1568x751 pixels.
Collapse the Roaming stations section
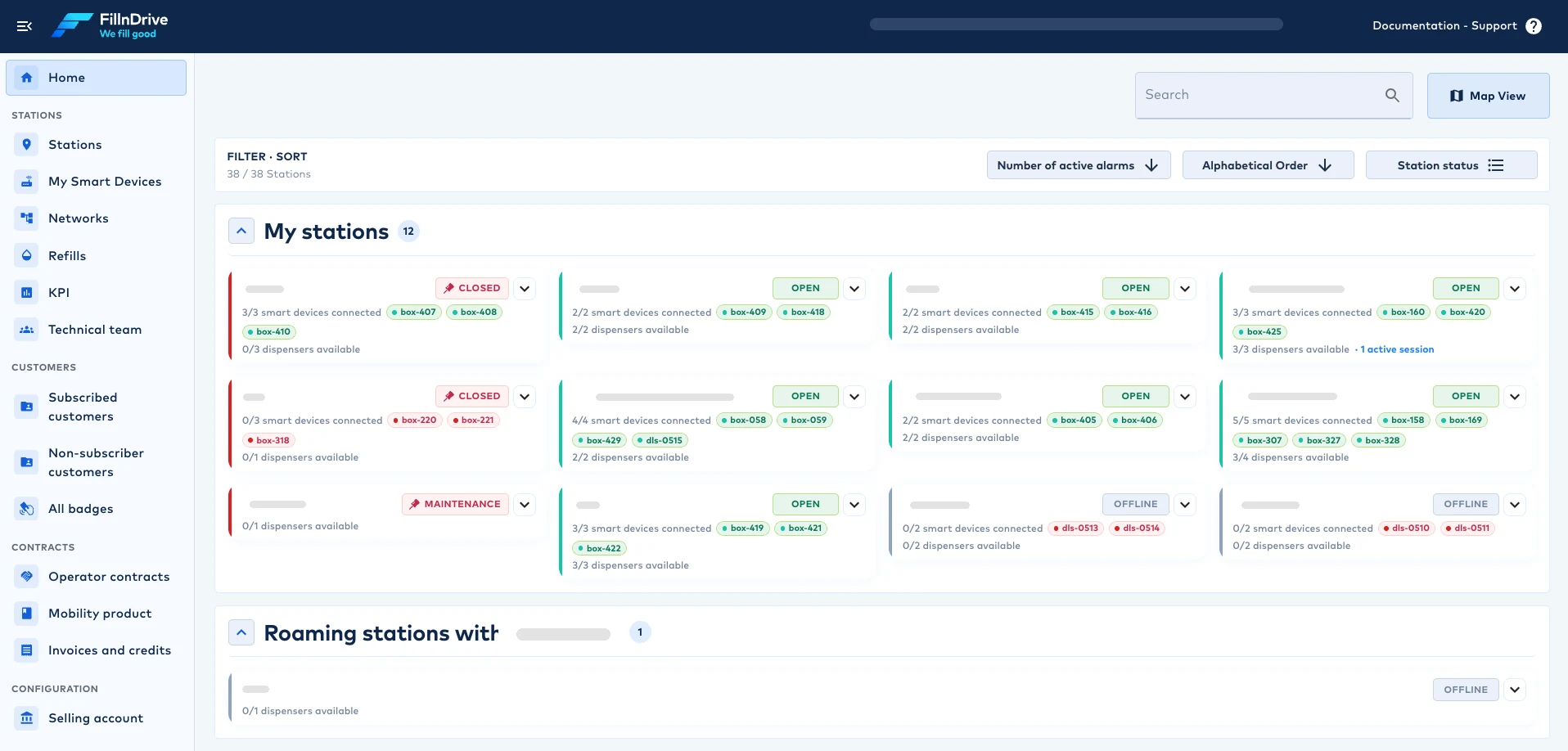(241, 632)
